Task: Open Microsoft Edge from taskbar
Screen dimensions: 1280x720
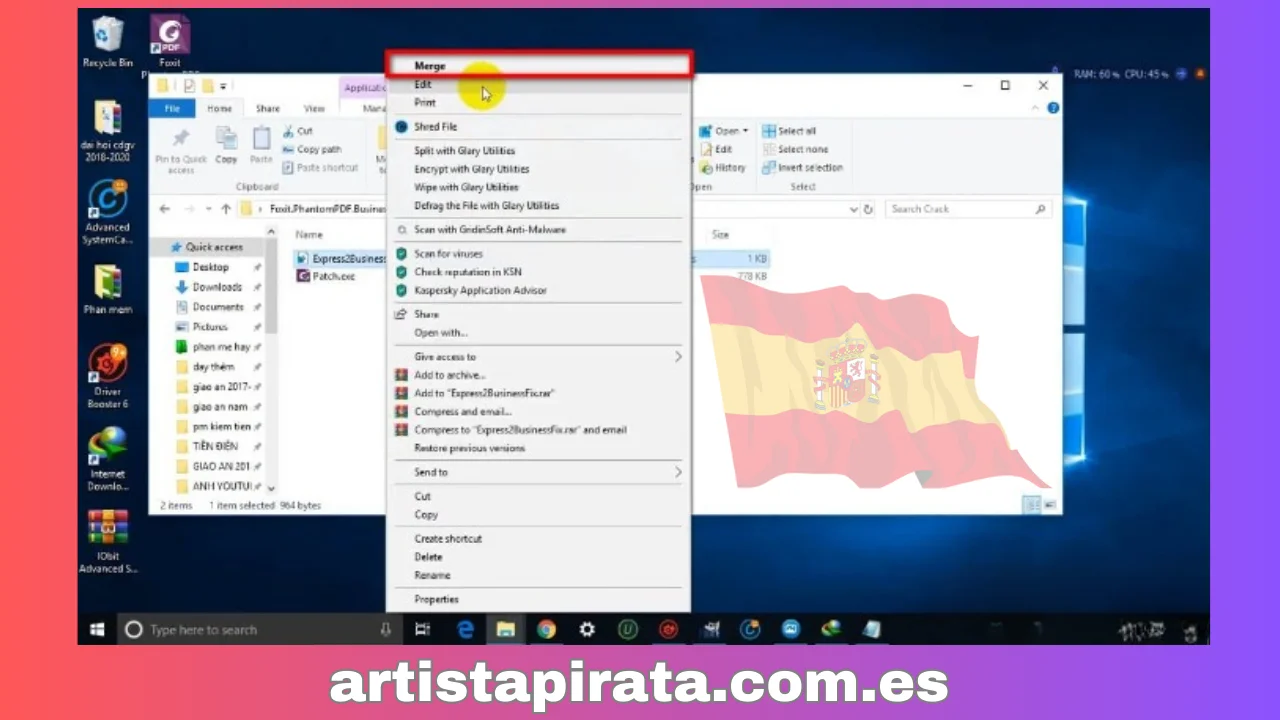Action: click(x=465, y=629)
